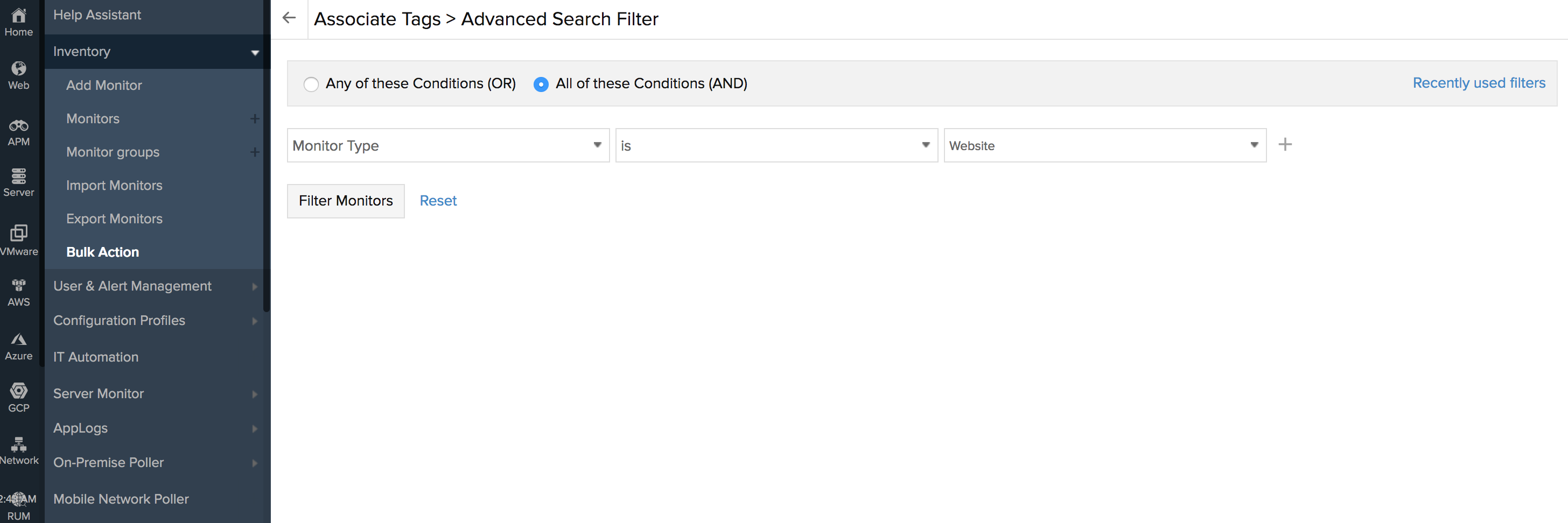Open Recently used filters link
1568x523 pixels.
1479,83
